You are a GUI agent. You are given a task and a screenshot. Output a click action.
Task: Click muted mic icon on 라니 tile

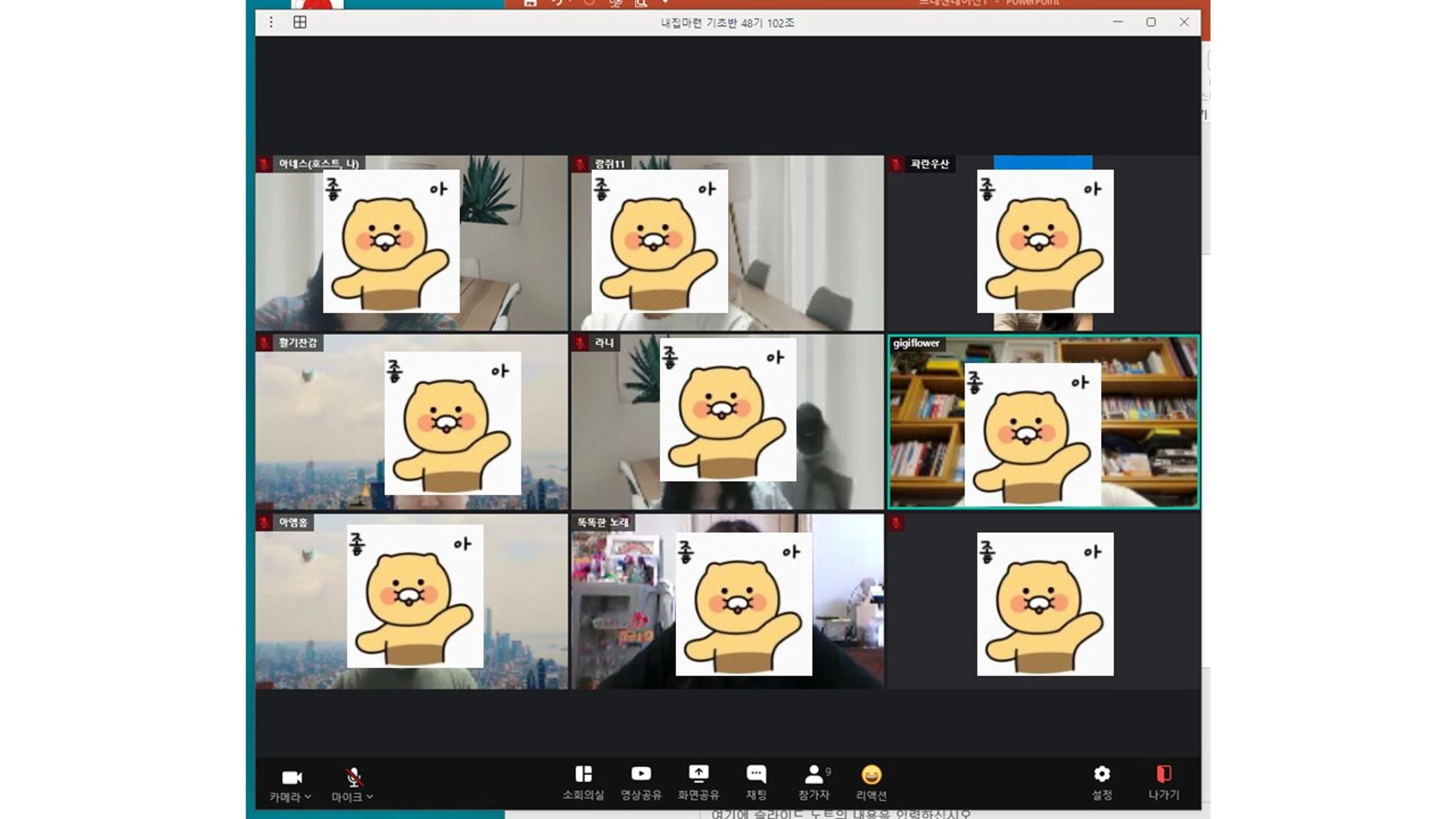point(580,343)
